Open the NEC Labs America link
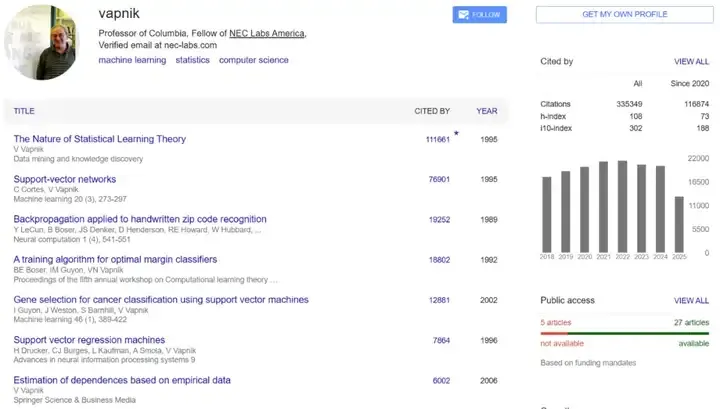720x409 pixels. click(267, 33)
